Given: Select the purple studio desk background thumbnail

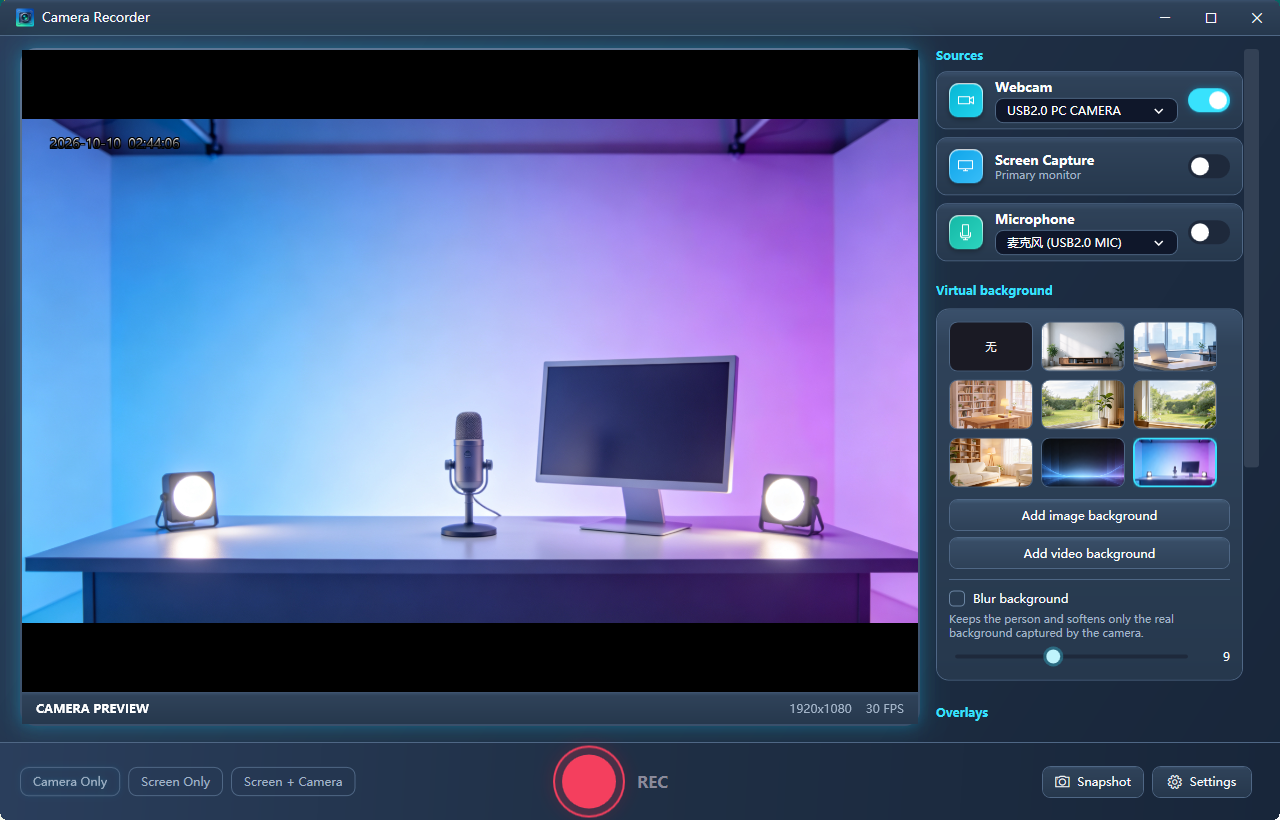Looking at the screenshot, I should pyautogui.click(x=1175, y=463).
